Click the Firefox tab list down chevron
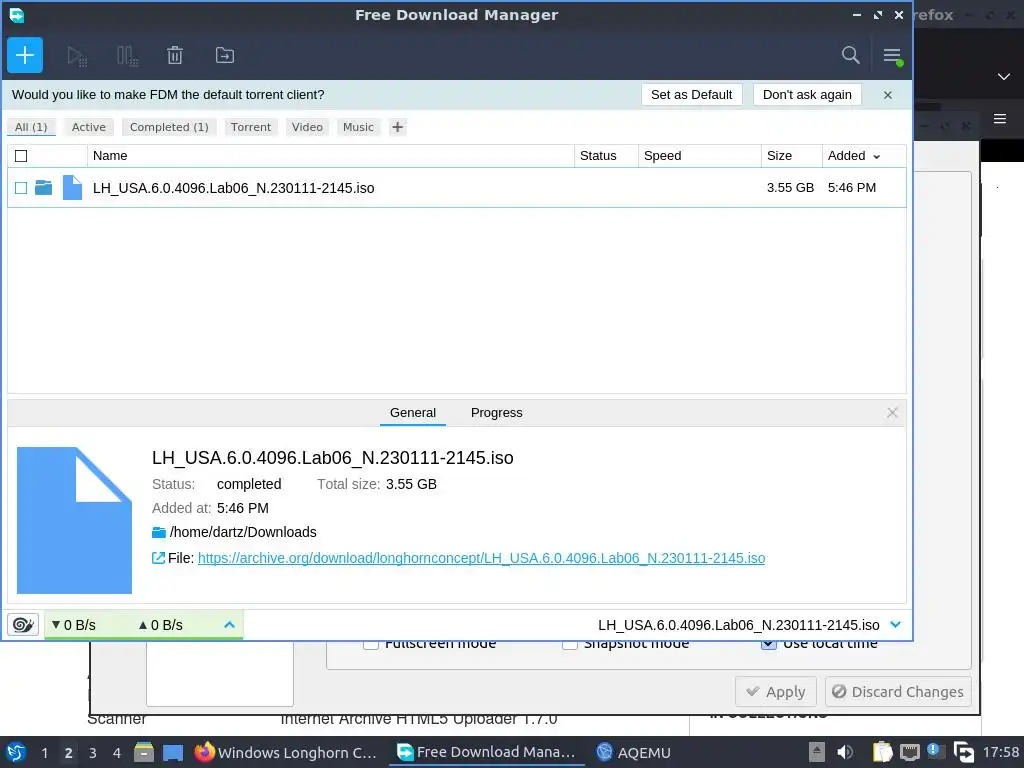Viewport: 1024px width, 768px height. click(x=1004, y=77)
